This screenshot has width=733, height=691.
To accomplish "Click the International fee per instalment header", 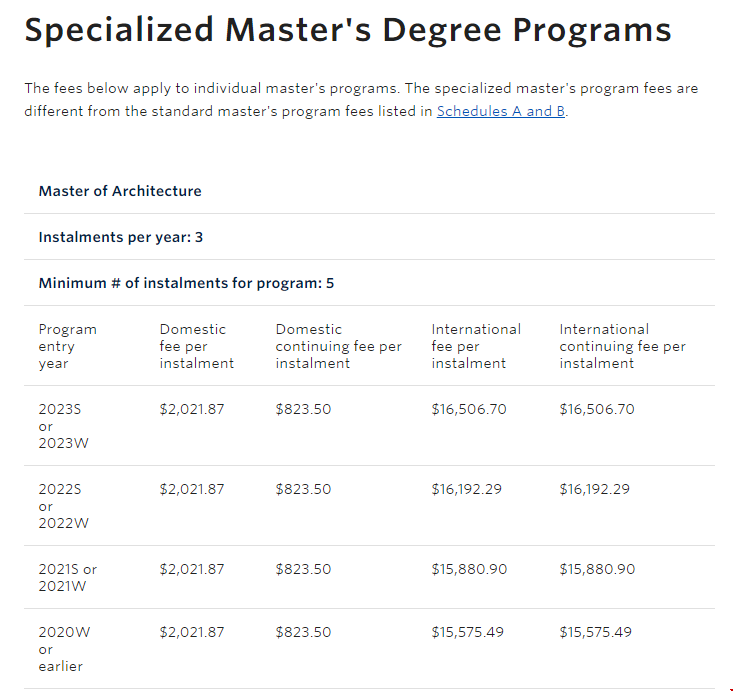I will point(475,346).
